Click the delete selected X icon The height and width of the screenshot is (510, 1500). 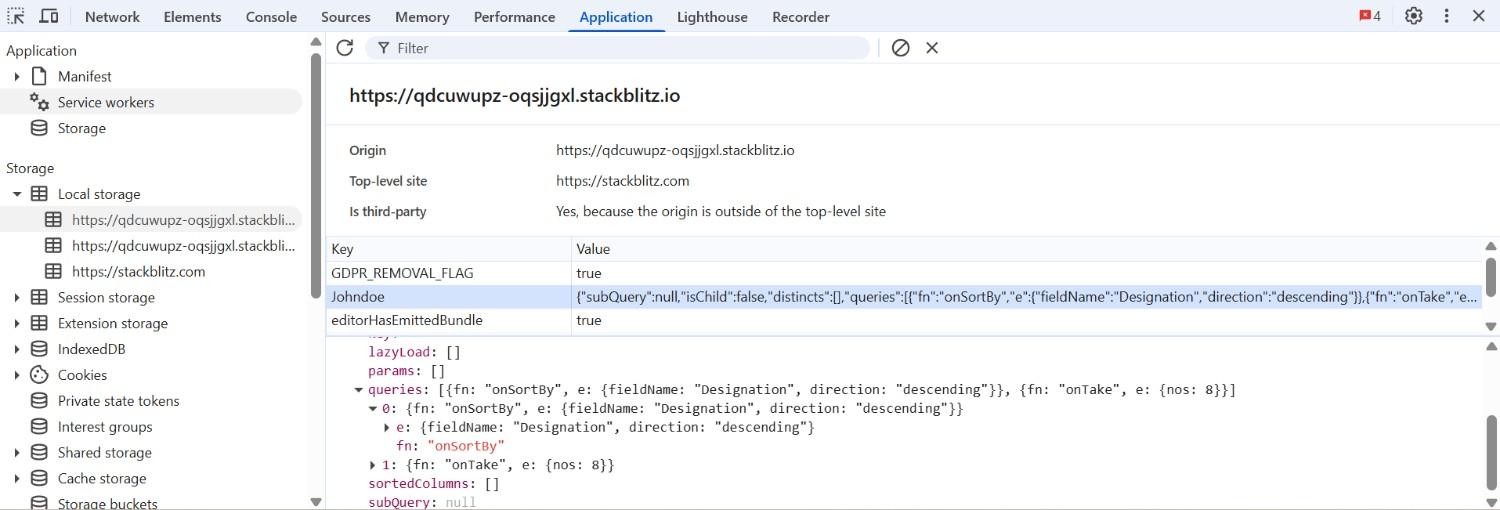click(x=932, y=48)
